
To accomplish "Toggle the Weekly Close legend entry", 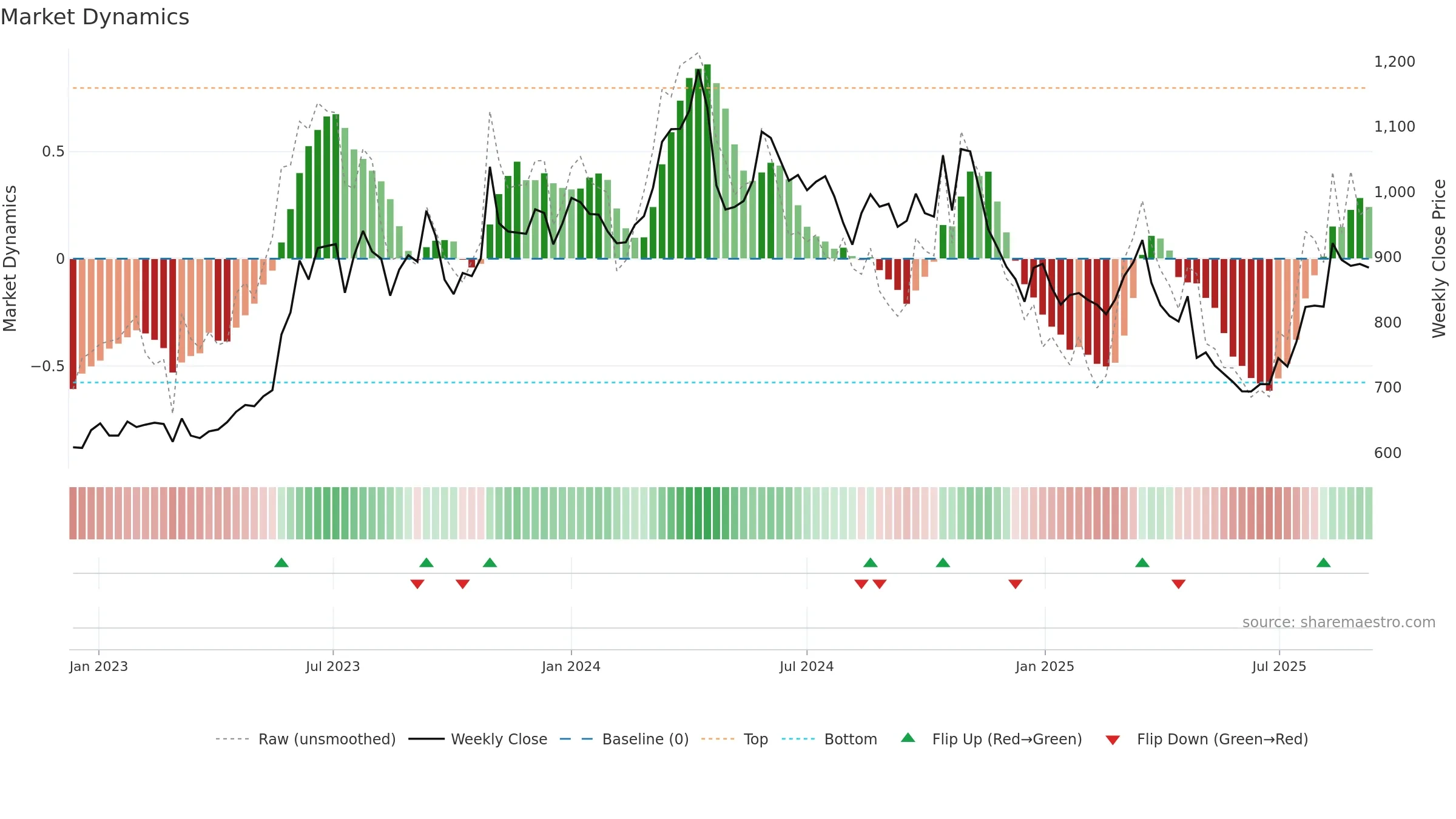I will pos(478,739).
